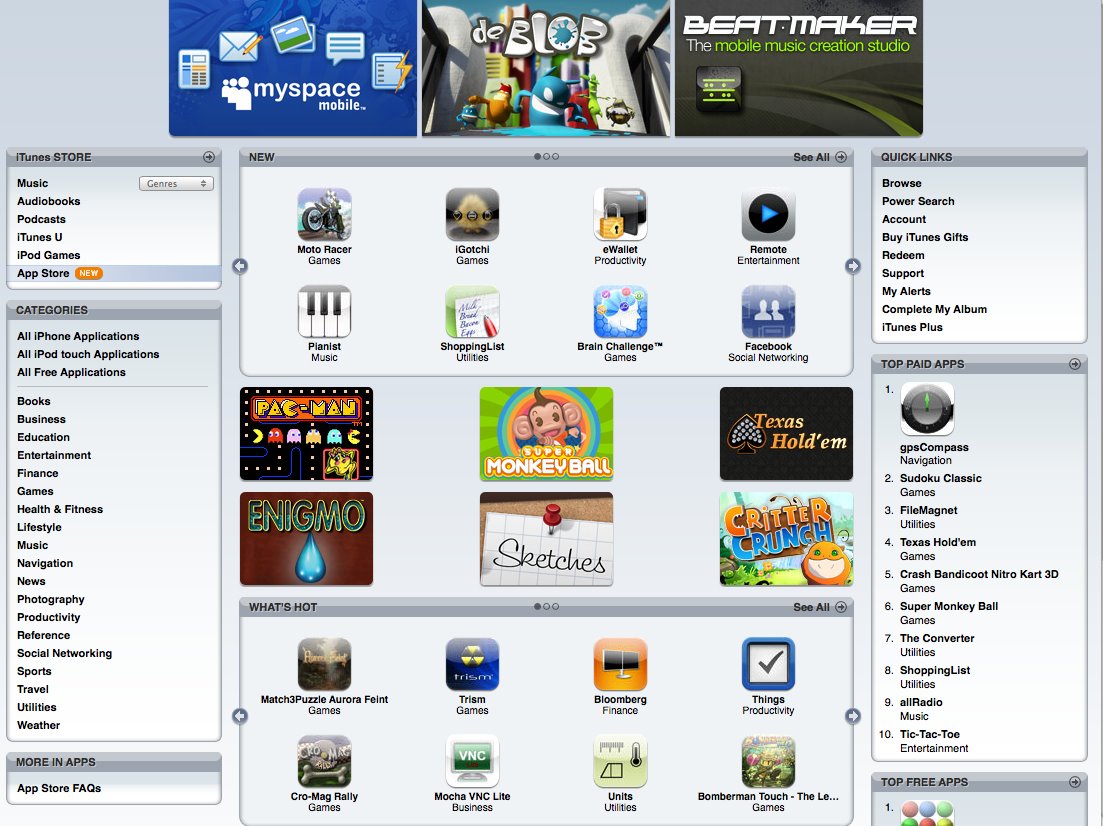Select Tic-Tac-Toe in Top Paid Apps
This screenshot has height=826, width=1103.
tap(929, 734)
